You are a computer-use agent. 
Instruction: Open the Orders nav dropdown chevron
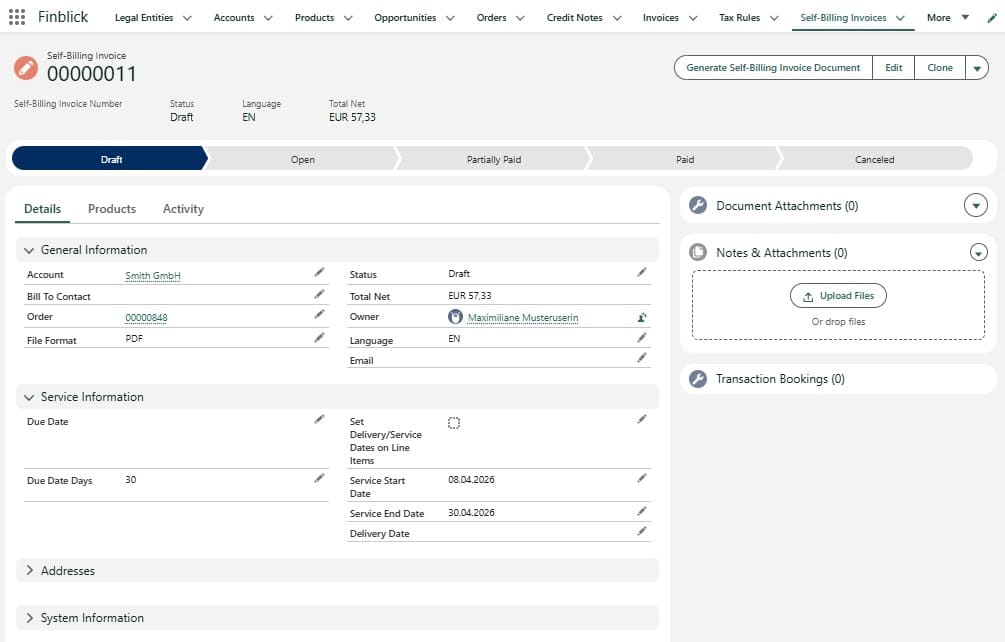tap(520, 18)
